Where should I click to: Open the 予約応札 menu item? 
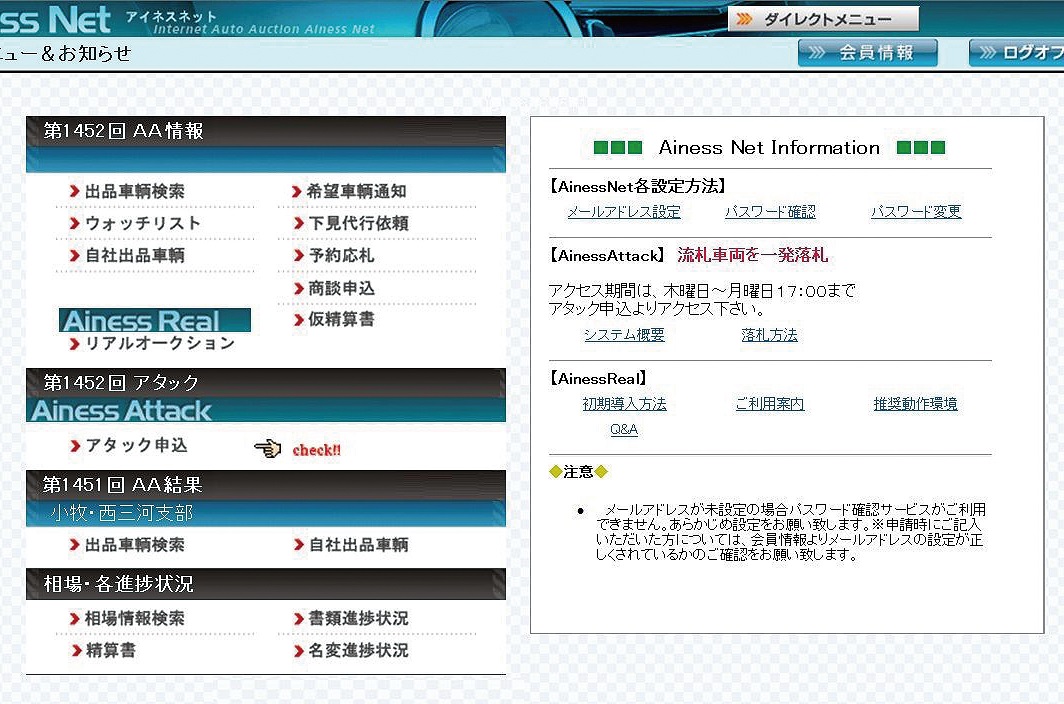(334, 255)
